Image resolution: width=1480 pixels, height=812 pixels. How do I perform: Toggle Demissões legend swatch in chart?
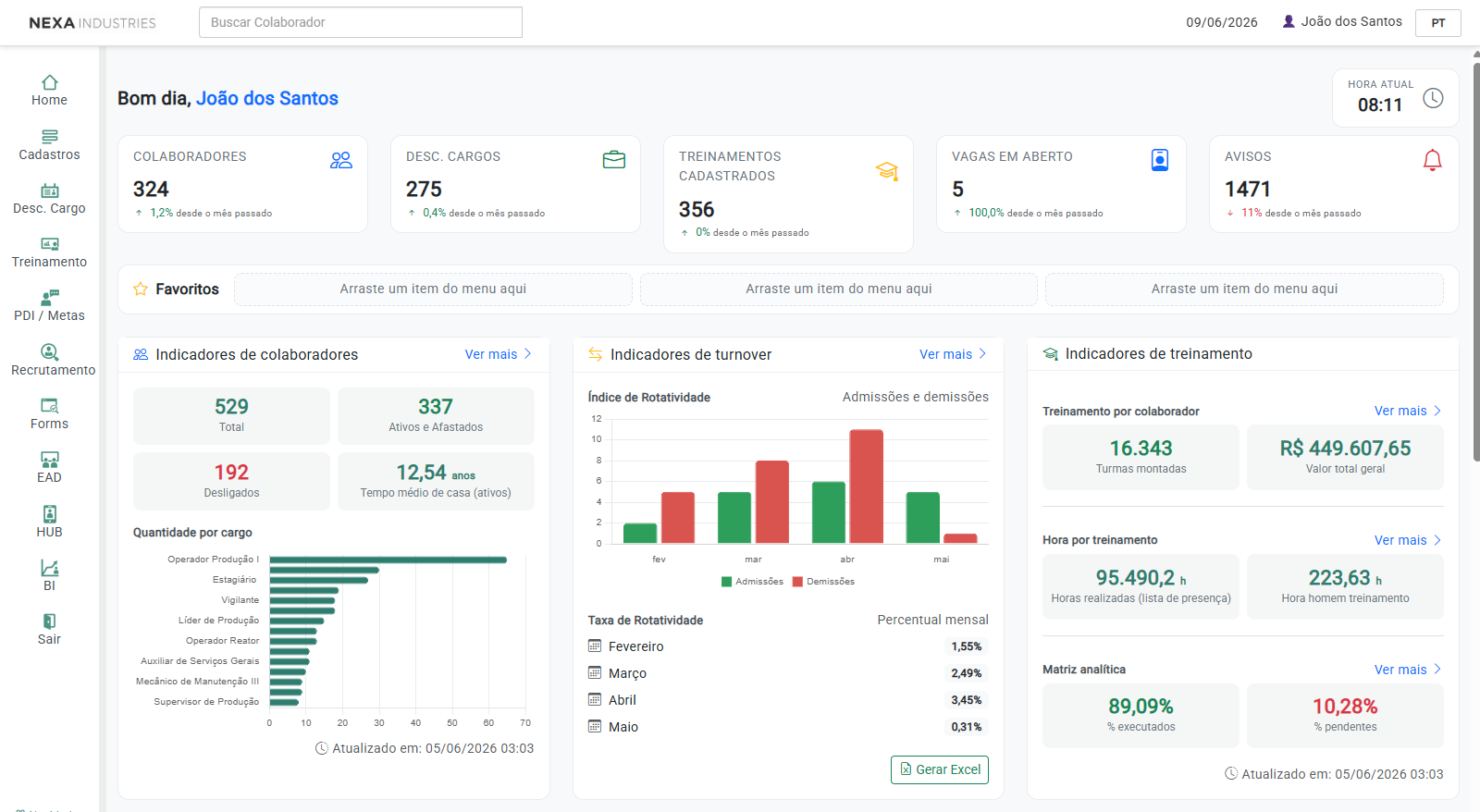click(x=797, y=582)
